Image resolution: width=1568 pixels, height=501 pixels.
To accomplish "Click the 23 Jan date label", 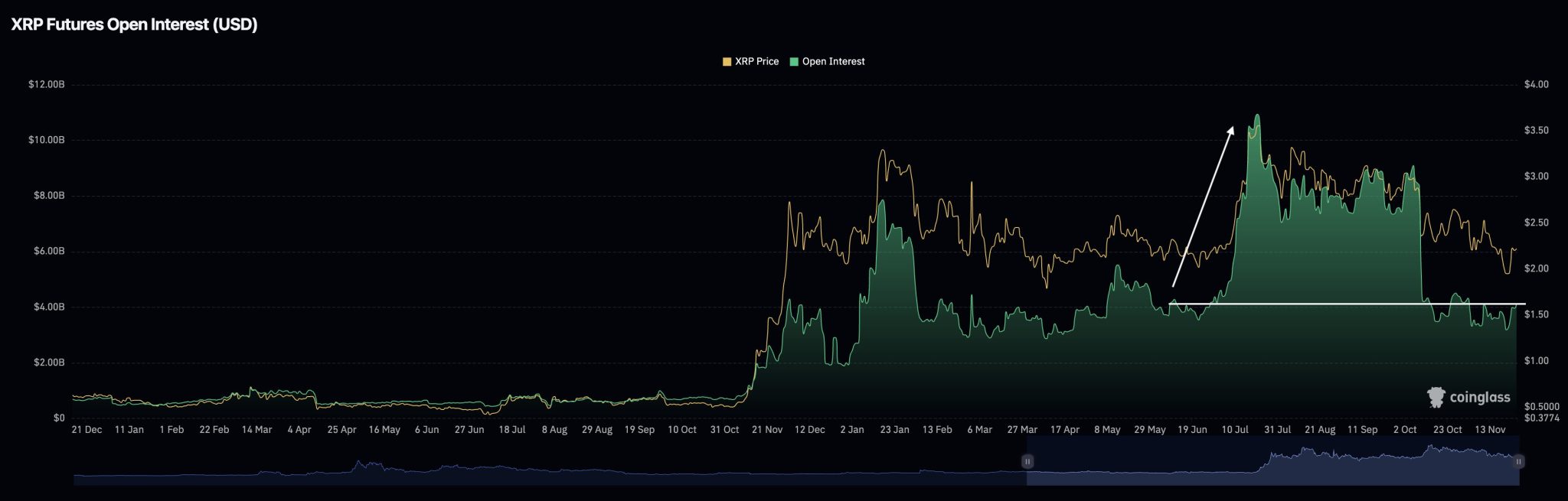I will tap(895, 430).
